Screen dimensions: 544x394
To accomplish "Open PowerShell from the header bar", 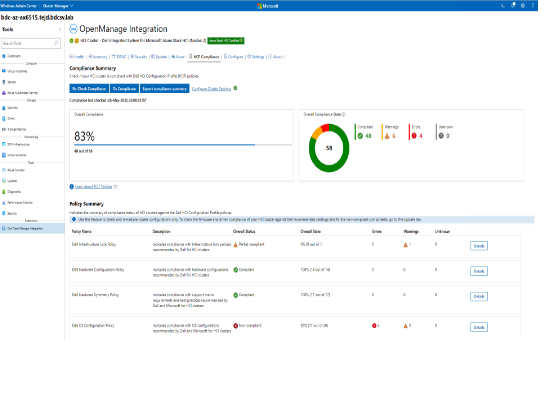I will 502,6.
